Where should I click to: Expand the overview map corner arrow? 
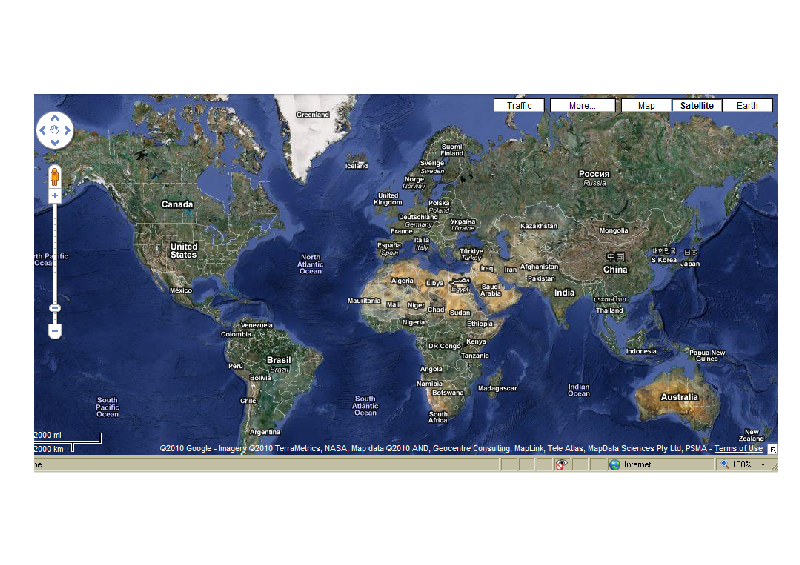[772, 449]
